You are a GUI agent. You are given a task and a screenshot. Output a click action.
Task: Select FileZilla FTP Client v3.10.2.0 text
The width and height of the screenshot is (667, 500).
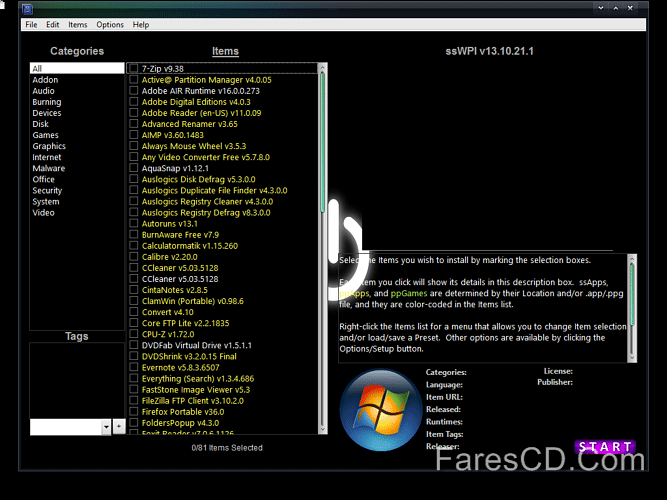pos(193,400)
